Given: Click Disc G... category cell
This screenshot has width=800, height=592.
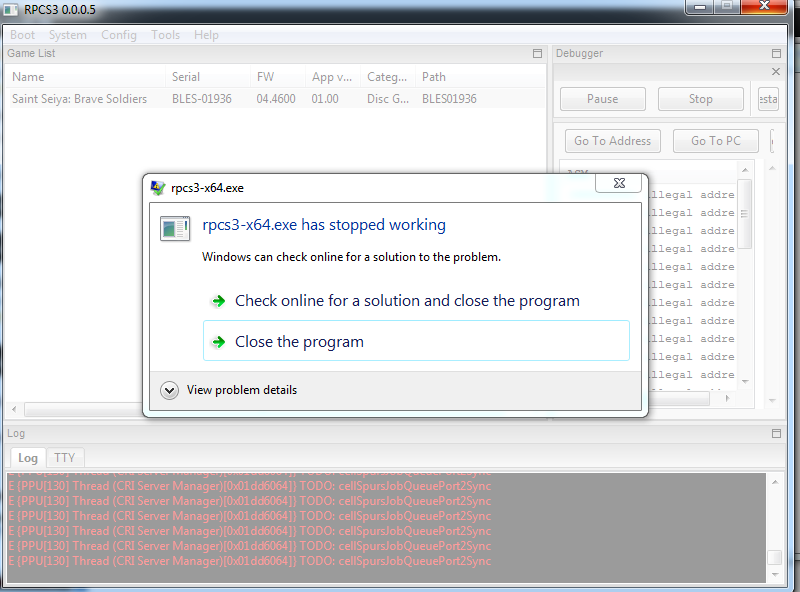Looking at the screenshot, I should point(388,98).
